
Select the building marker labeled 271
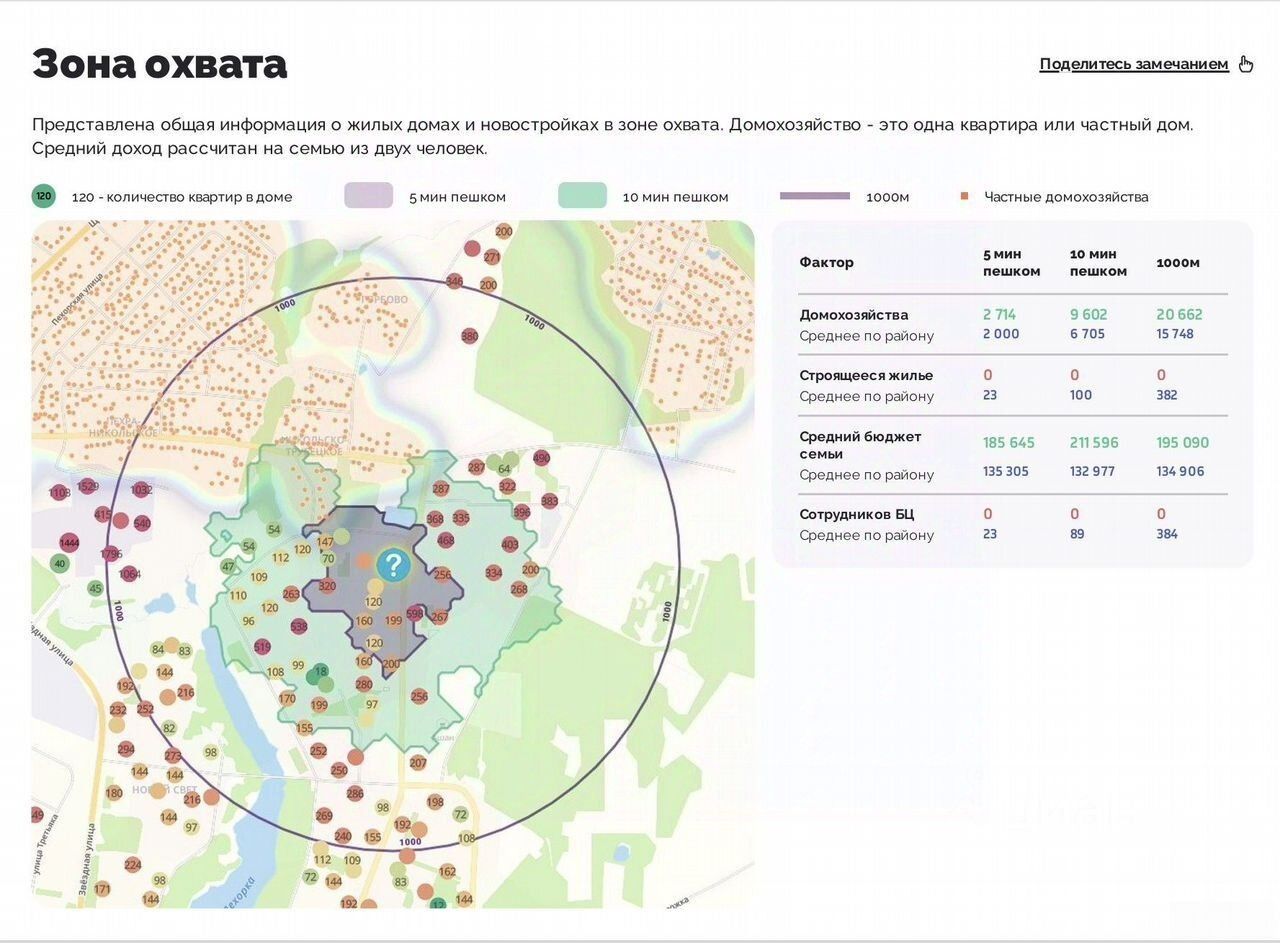tap(492, 257)
